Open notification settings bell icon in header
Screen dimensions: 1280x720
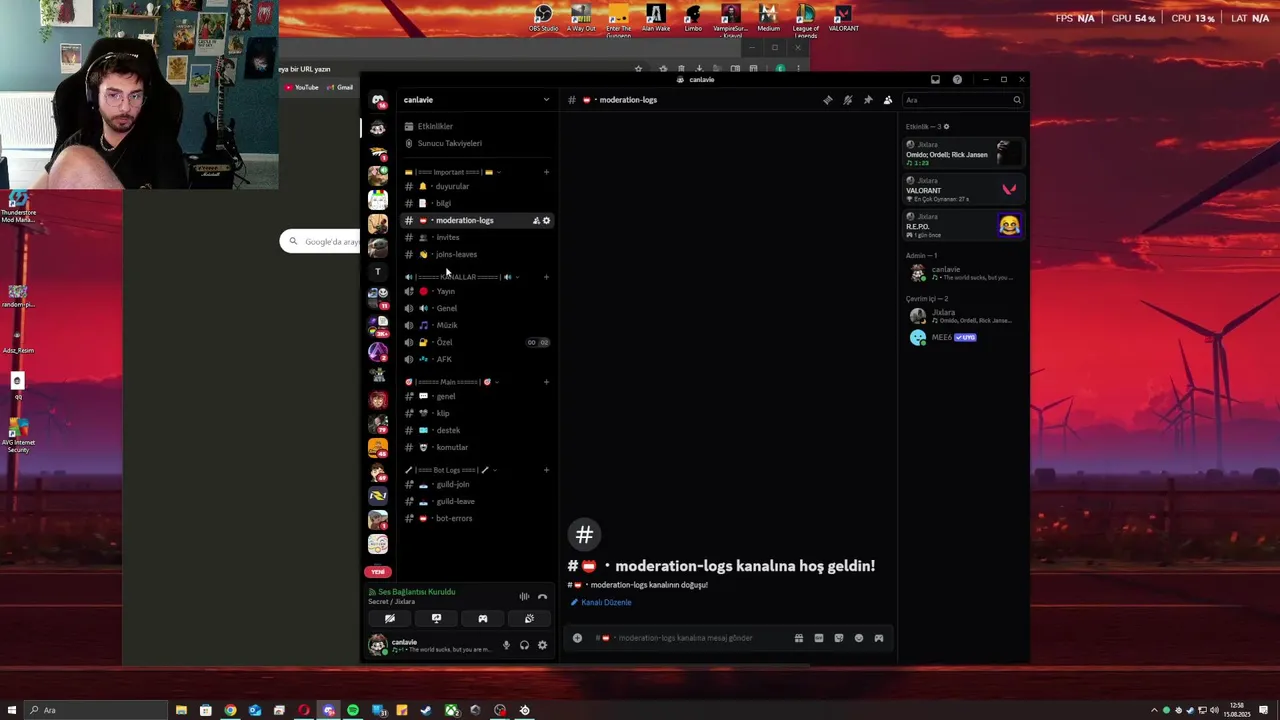click(x=847, y=100)
